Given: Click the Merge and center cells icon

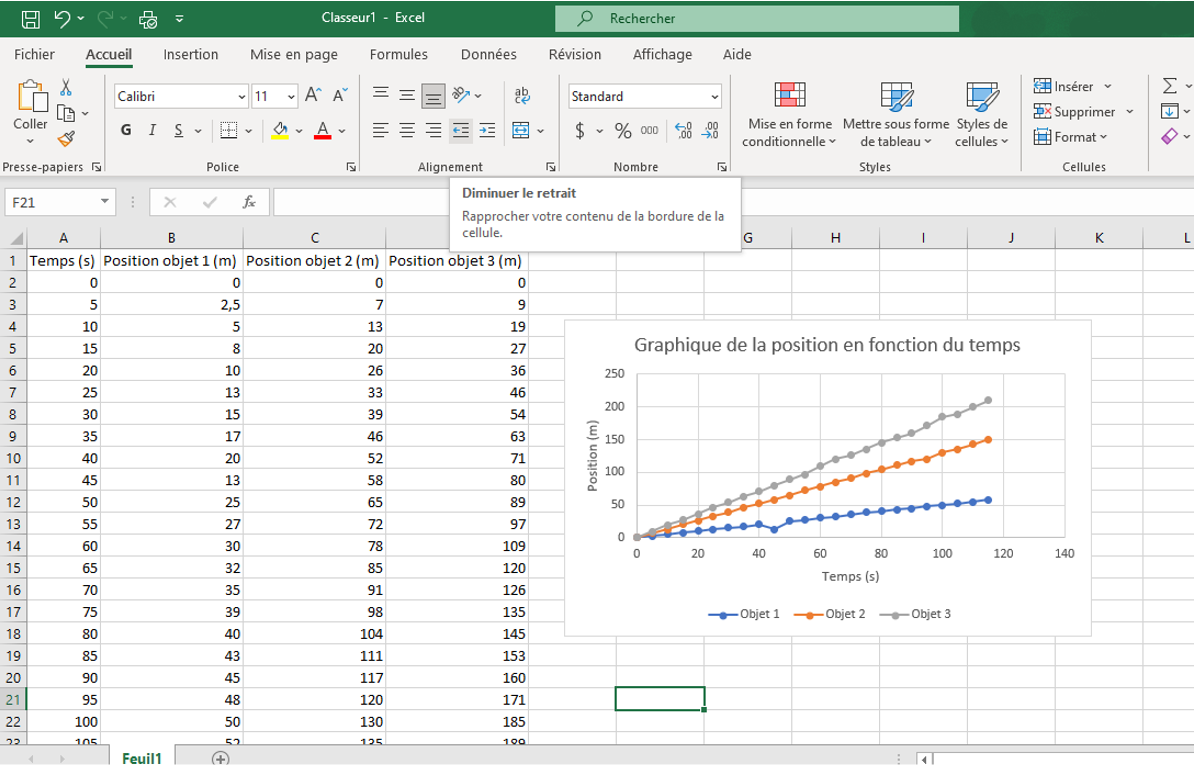Looking at the screenshot, I should click(x=521, y=130).
